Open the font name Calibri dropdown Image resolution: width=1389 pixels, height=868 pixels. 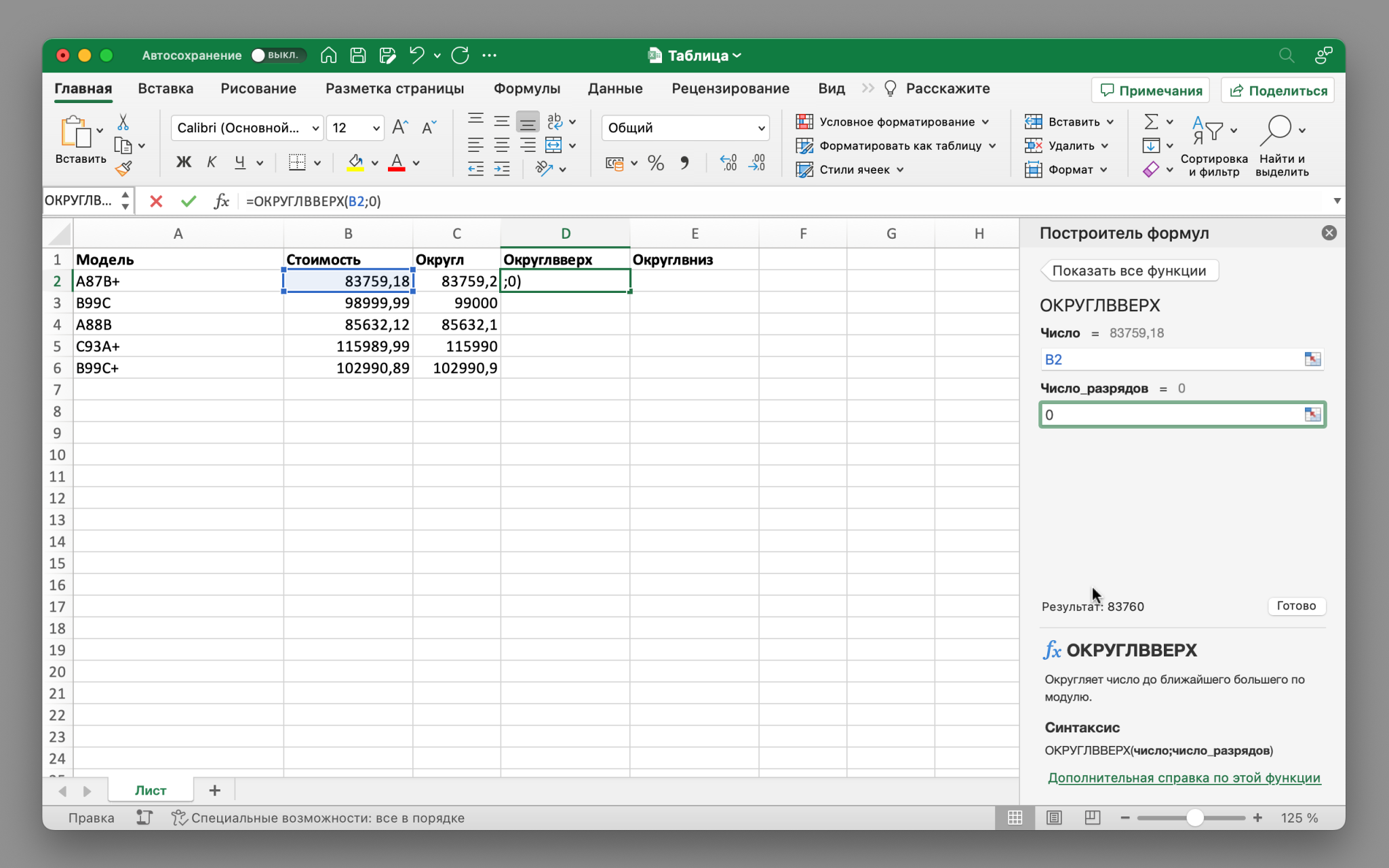point(315,128)
